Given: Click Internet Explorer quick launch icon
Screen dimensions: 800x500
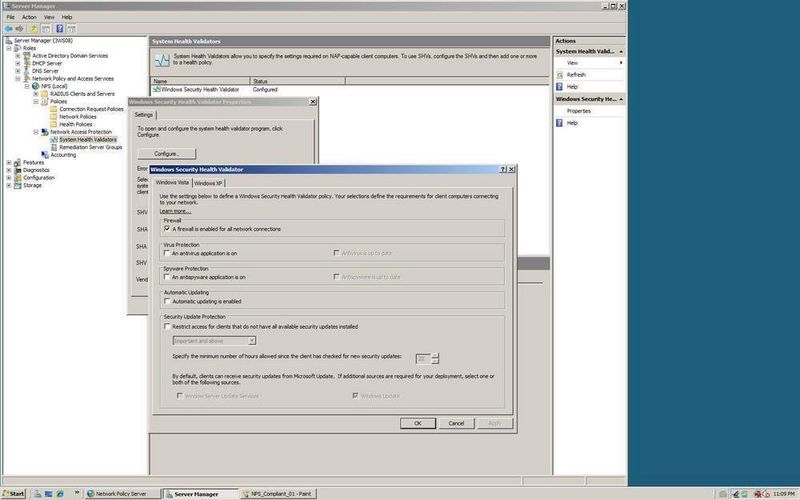Looking at the screenshot, I should (60, 494).
